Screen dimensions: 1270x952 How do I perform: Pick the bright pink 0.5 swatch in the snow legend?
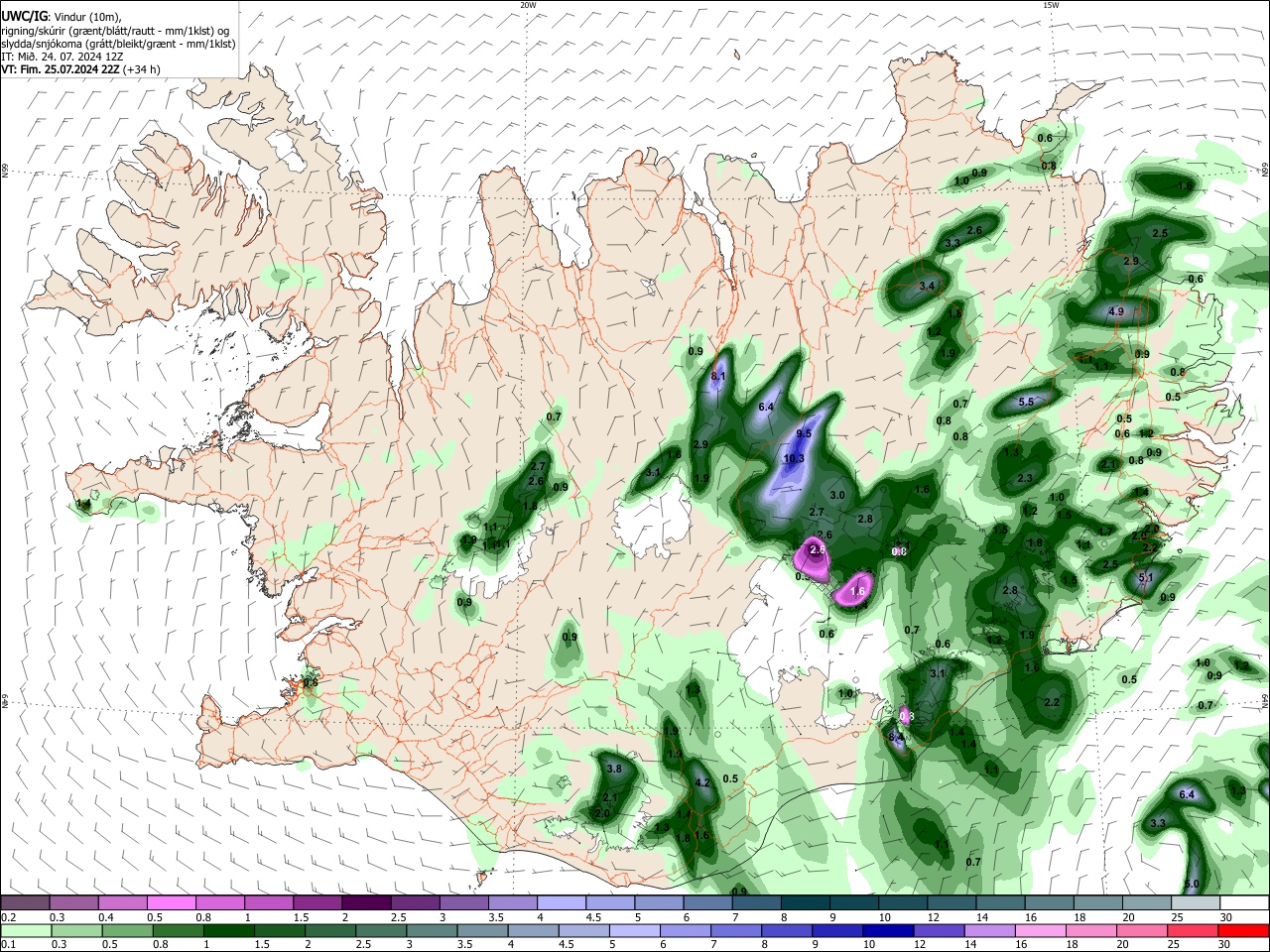click(171, 902)
